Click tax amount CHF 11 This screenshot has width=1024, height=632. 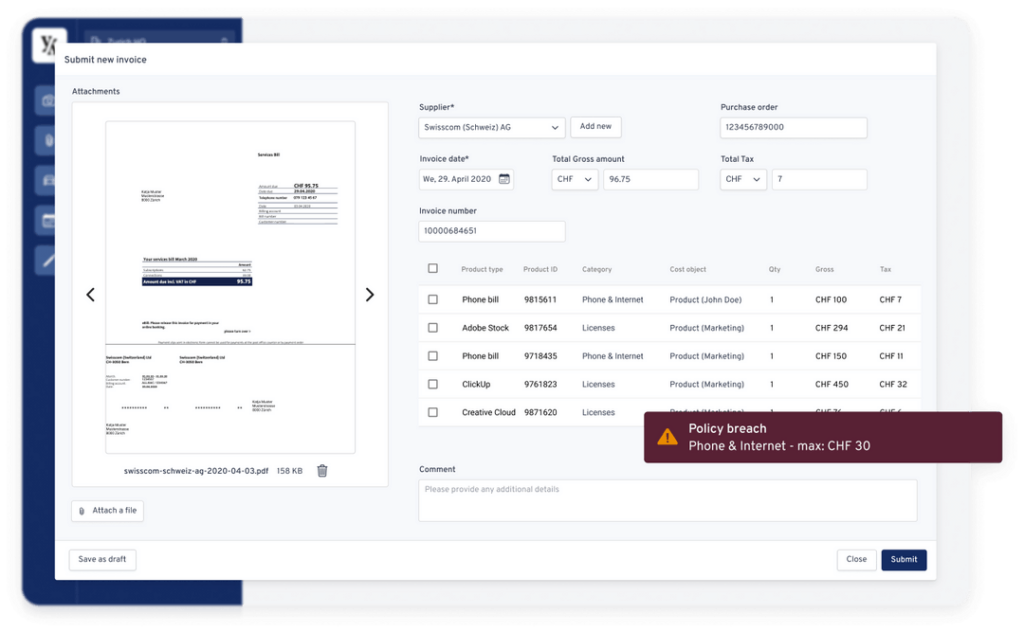tap(891, 356)
